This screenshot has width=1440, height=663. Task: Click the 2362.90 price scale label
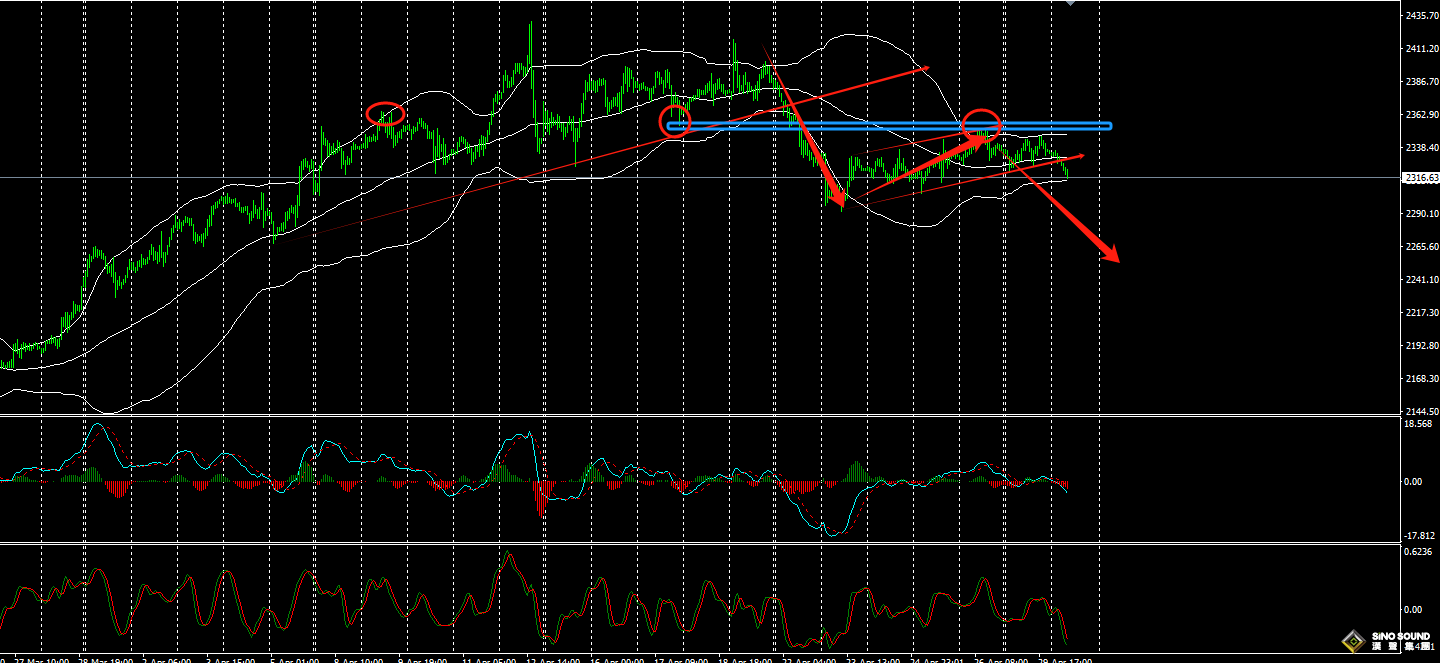point(1421,115)
